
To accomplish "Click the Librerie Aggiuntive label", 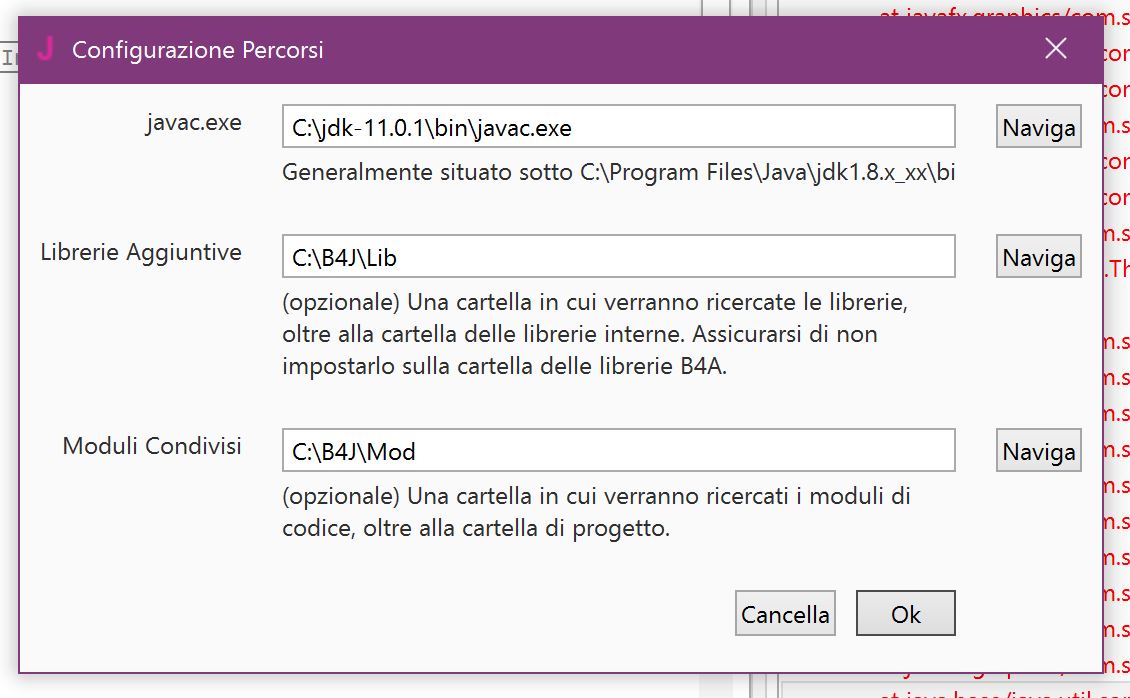I will coord(141,252).
